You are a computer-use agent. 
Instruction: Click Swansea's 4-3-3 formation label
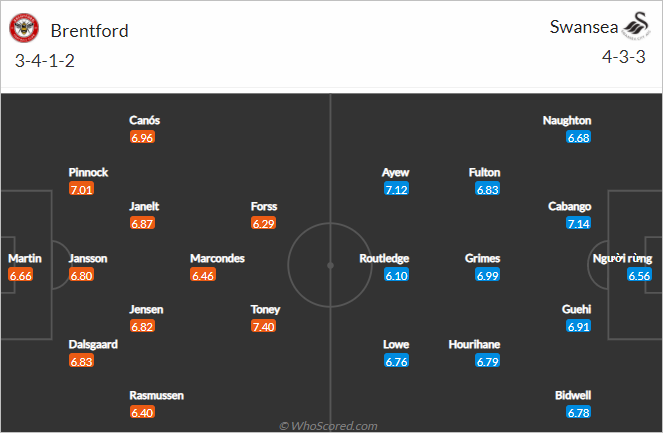[x=624, y=57]
